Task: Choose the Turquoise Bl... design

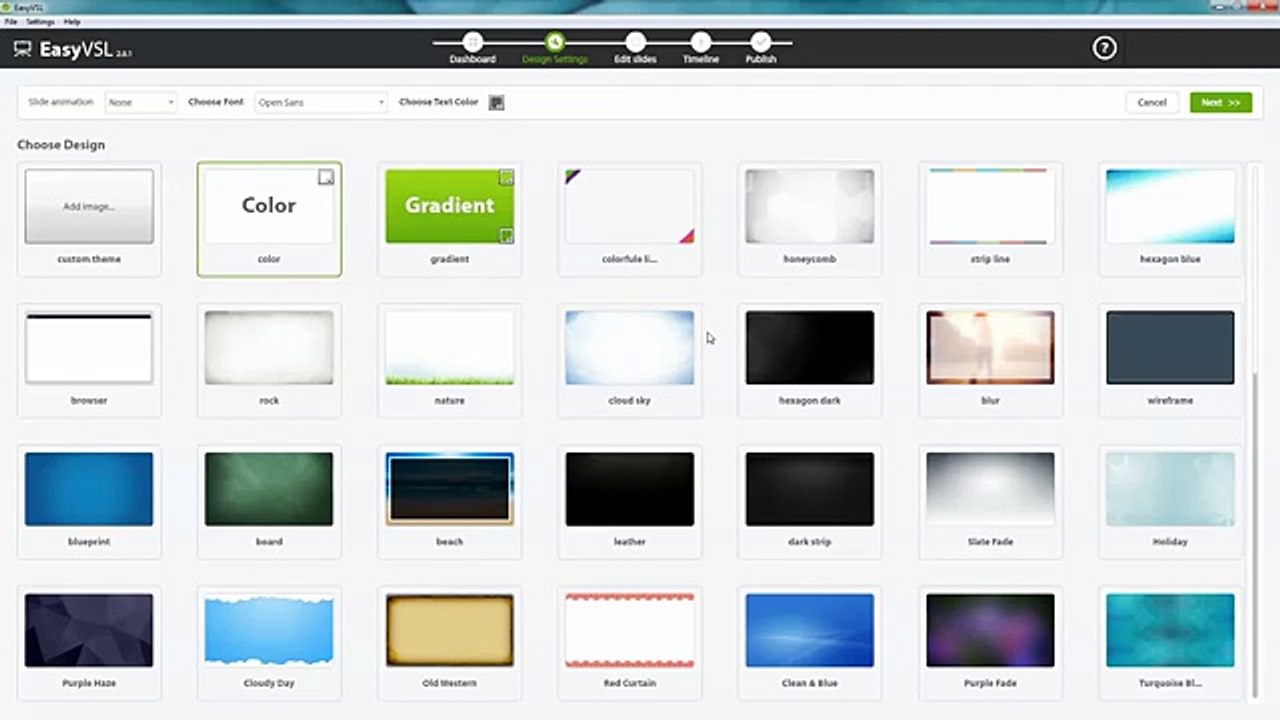Action: (1170, 643)
